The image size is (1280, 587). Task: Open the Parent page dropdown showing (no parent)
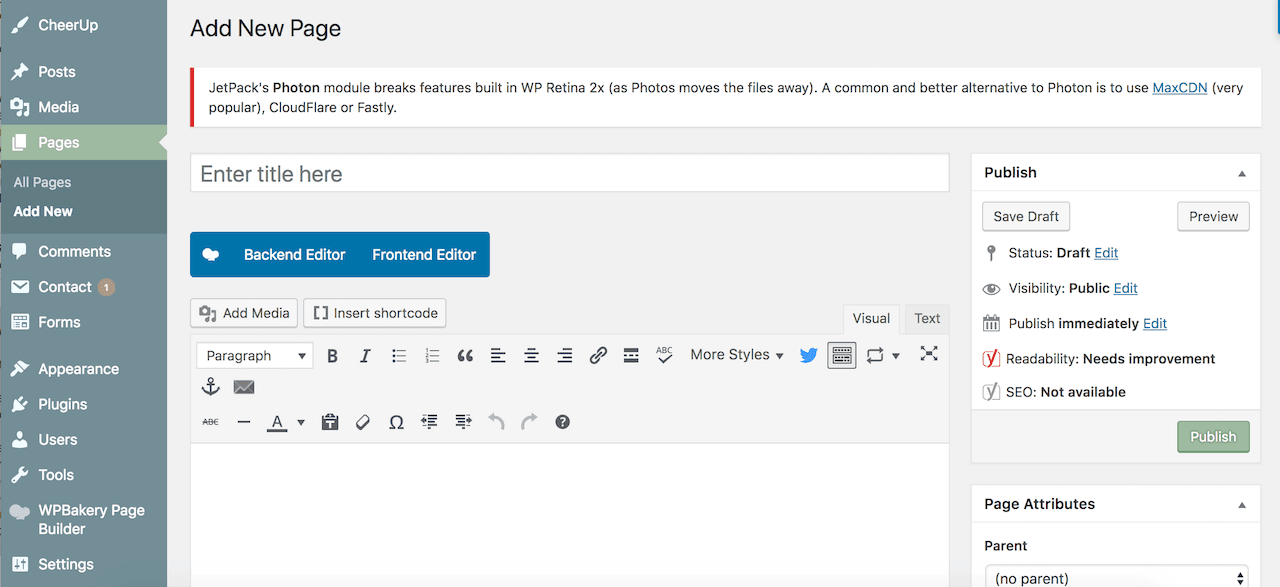pos(1115,577)
